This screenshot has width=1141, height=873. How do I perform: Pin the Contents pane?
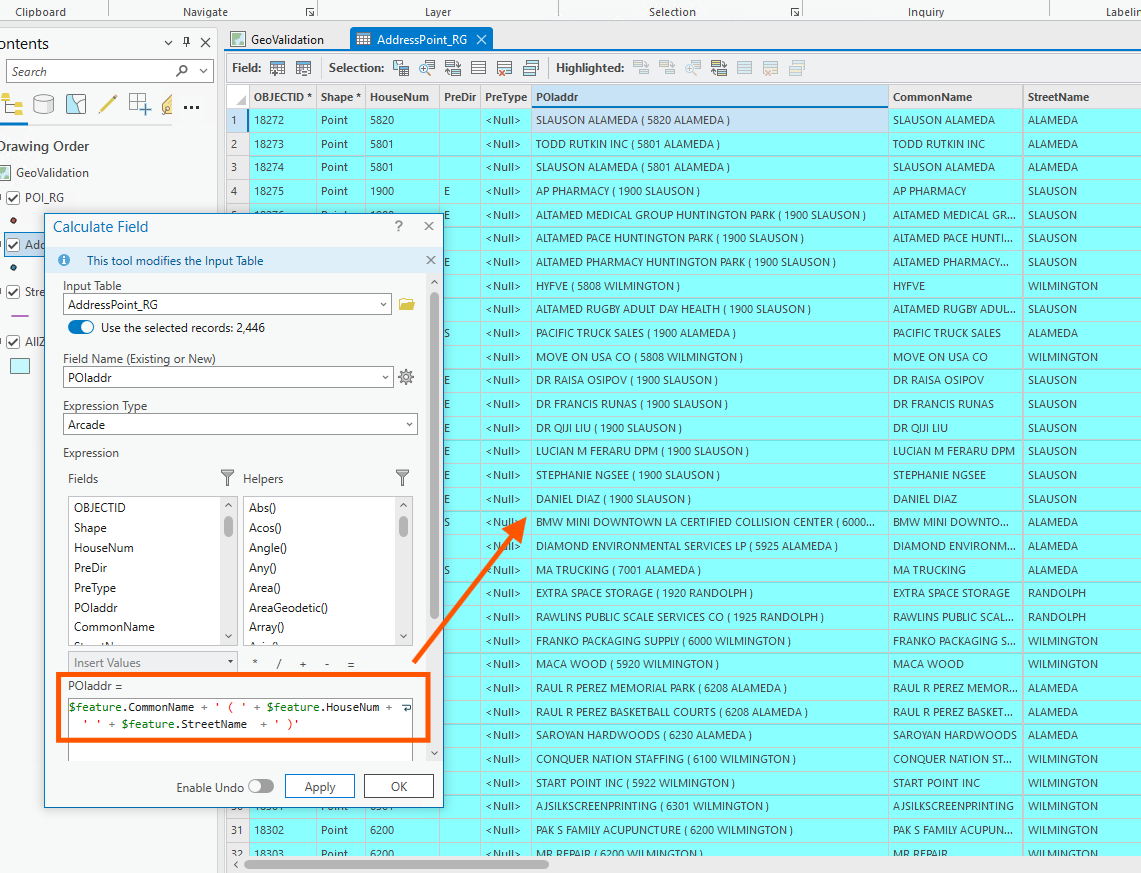tap(186, 42)
